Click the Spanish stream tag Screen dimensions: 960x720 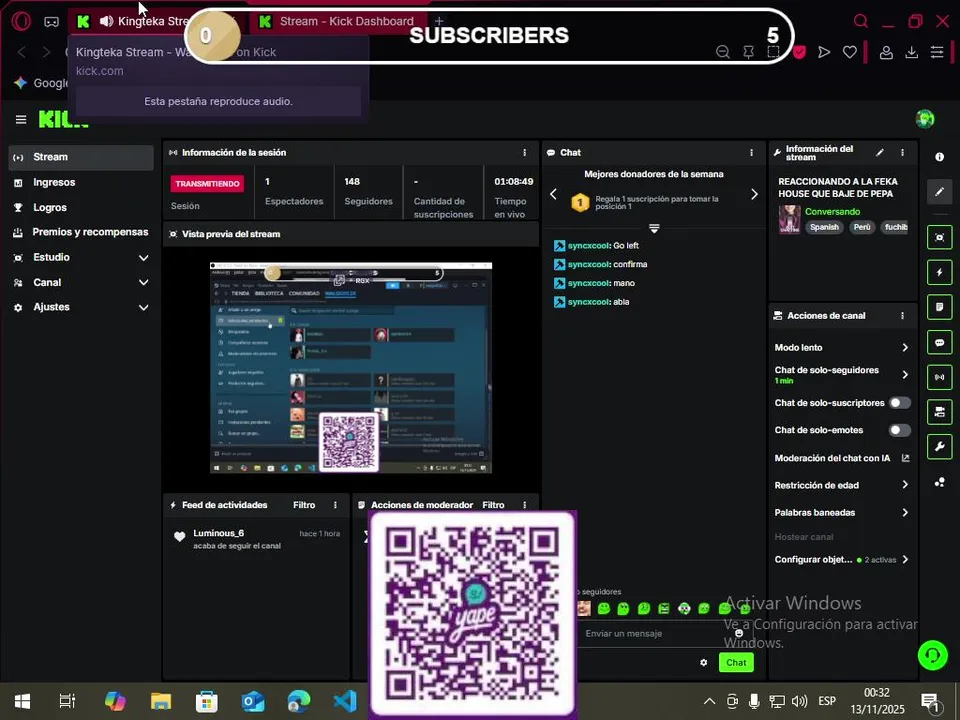pos(824,227)
